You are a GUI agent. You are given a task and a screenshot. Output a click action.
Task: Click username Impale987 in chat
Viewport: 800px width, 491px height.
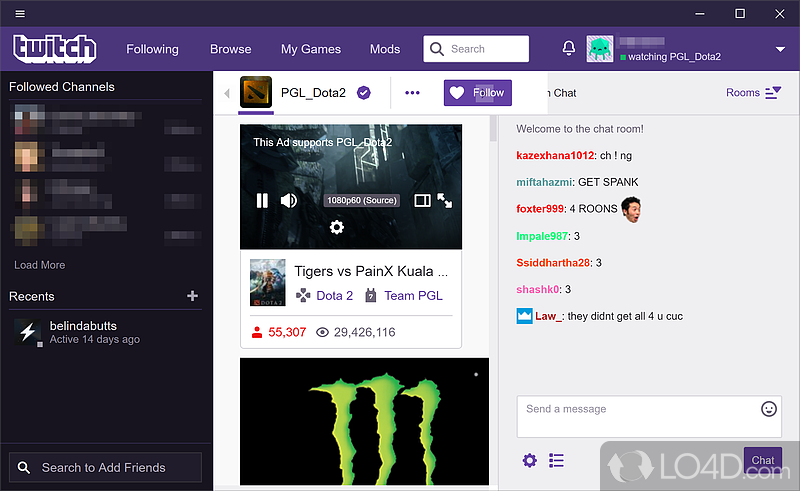click(542, 236)
